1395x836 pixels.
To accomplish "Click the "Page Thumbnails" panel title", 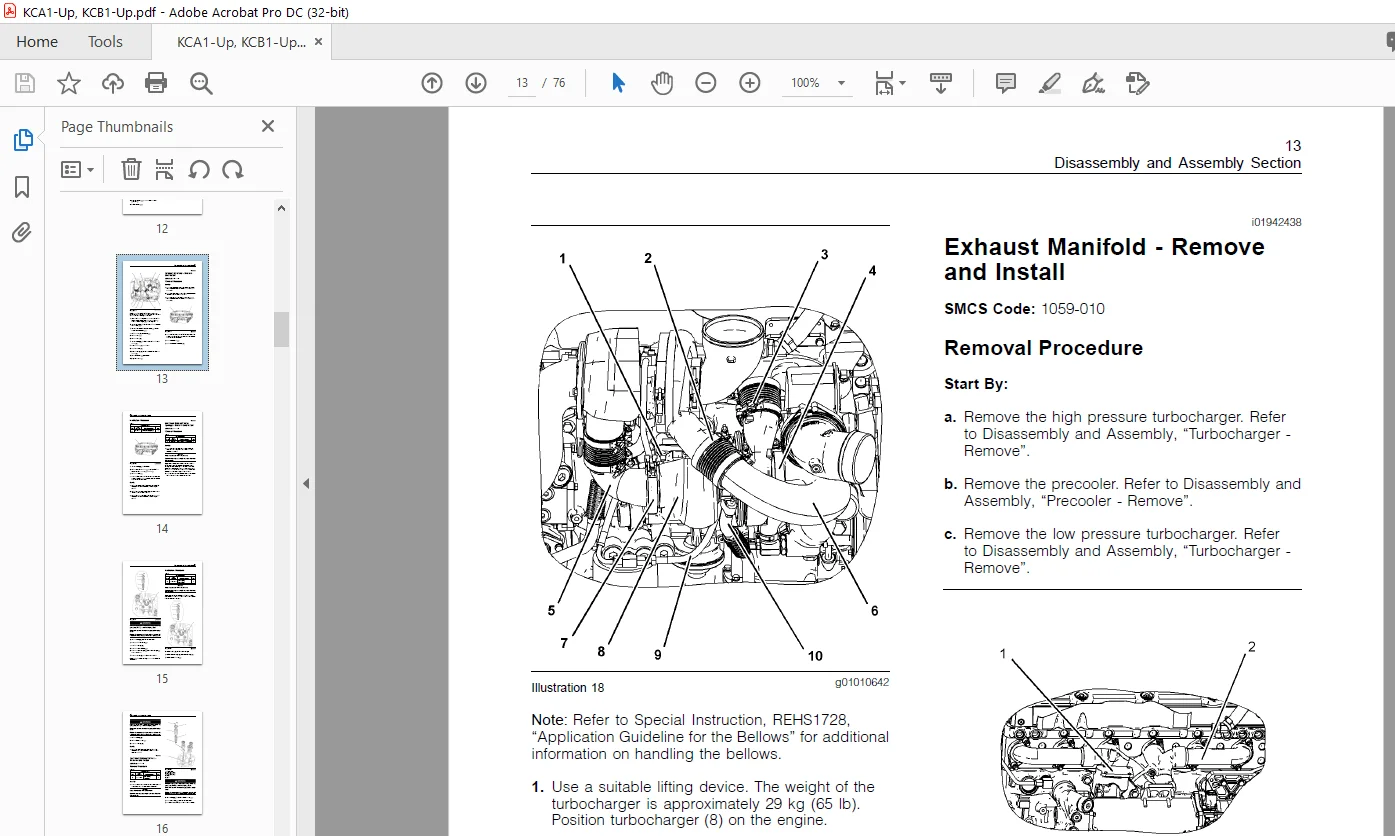I will 117,127.
